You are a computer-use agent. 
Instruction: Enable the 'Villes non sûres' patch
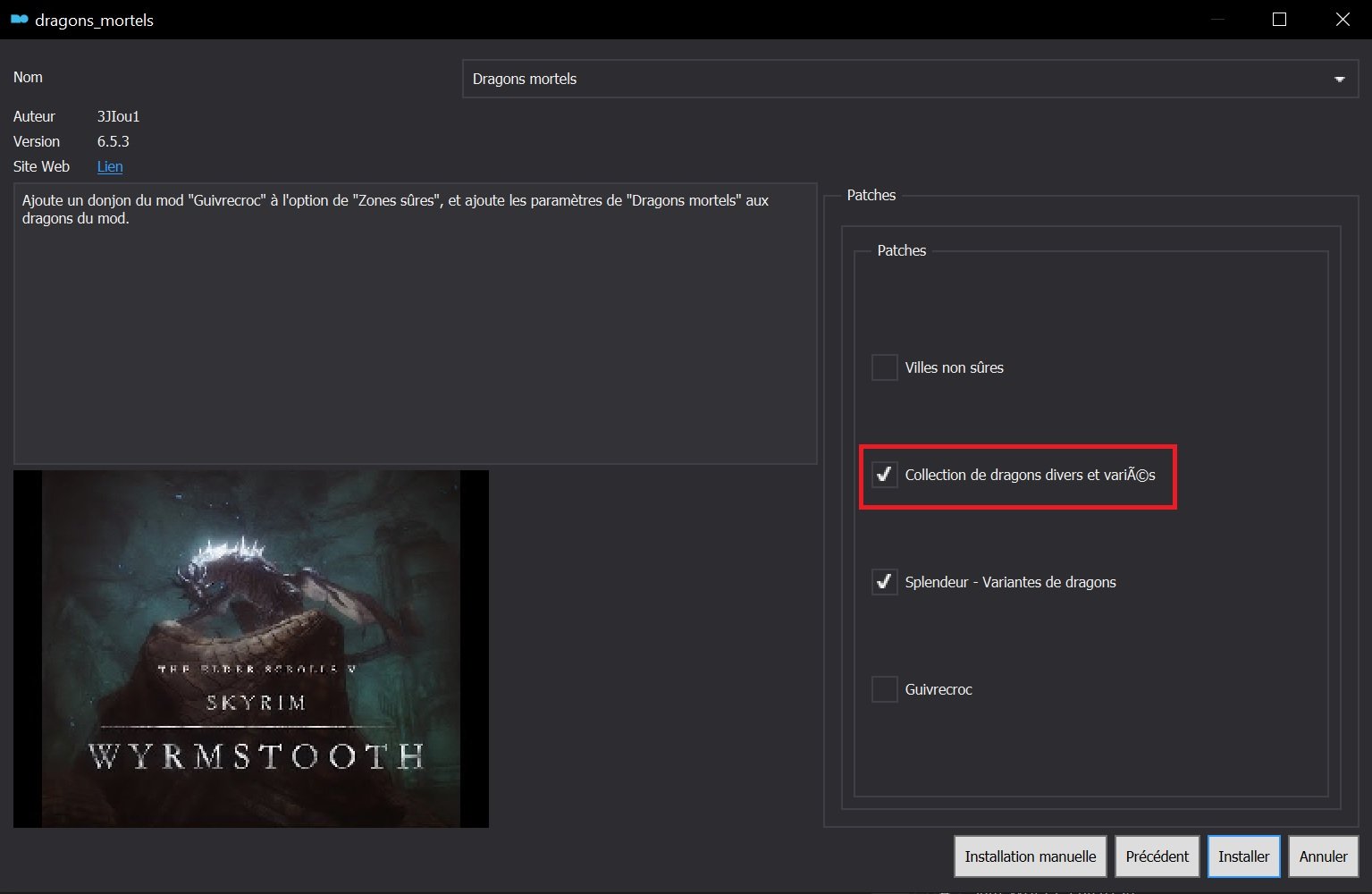tap(884, 367)
